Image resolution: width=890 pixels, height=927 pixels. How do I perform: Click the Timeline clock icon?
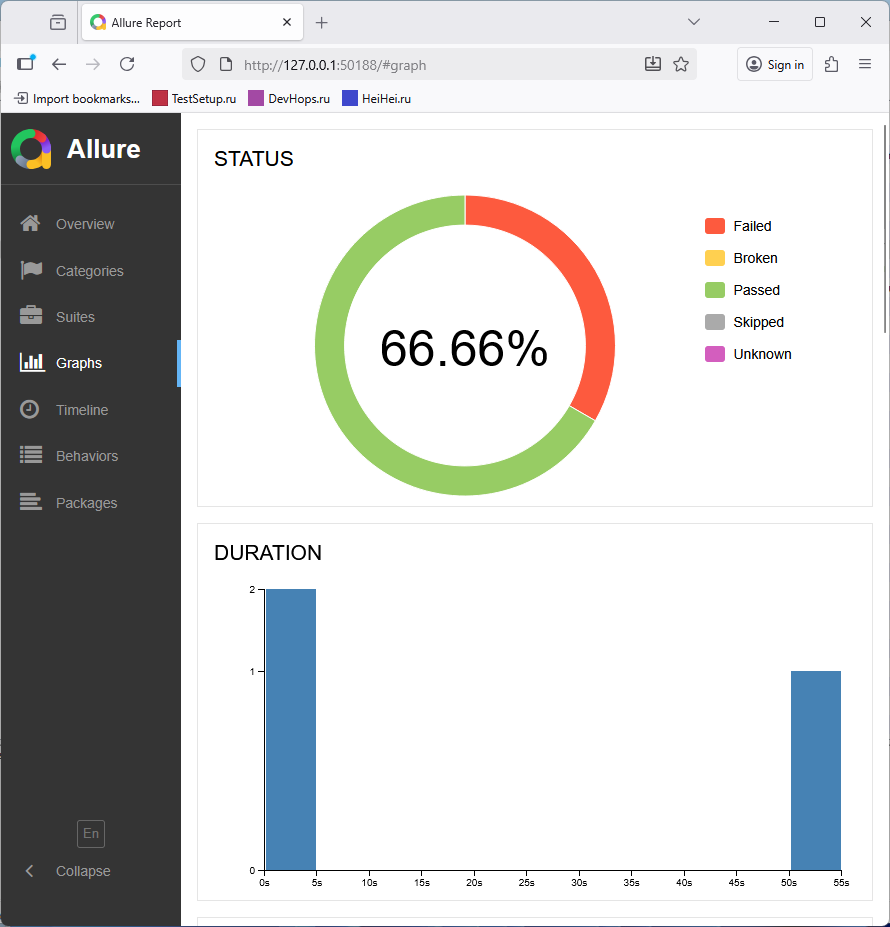coord(30,409)
